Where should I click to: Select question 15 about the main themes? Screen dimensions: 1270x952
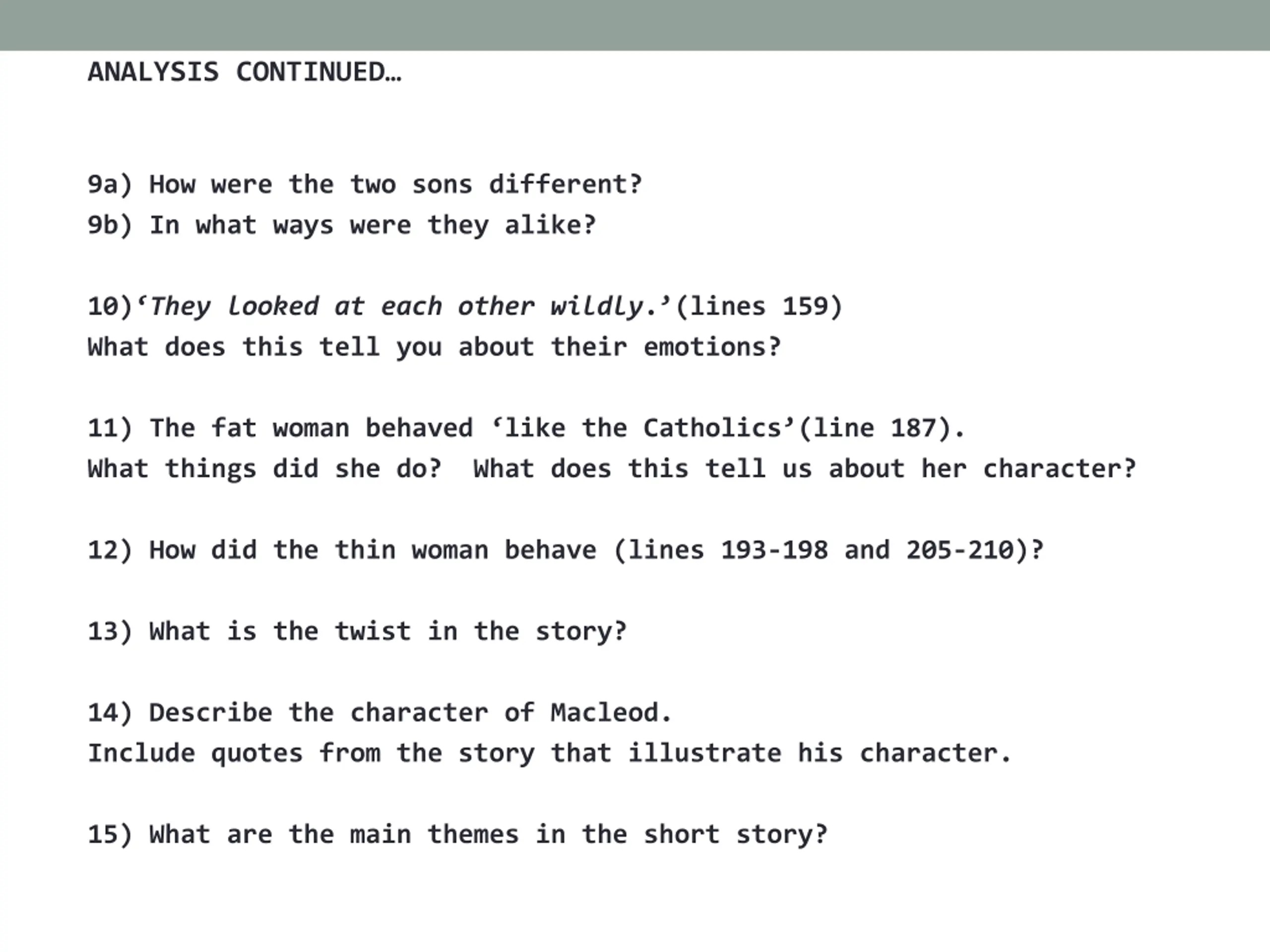coord(457,835)
